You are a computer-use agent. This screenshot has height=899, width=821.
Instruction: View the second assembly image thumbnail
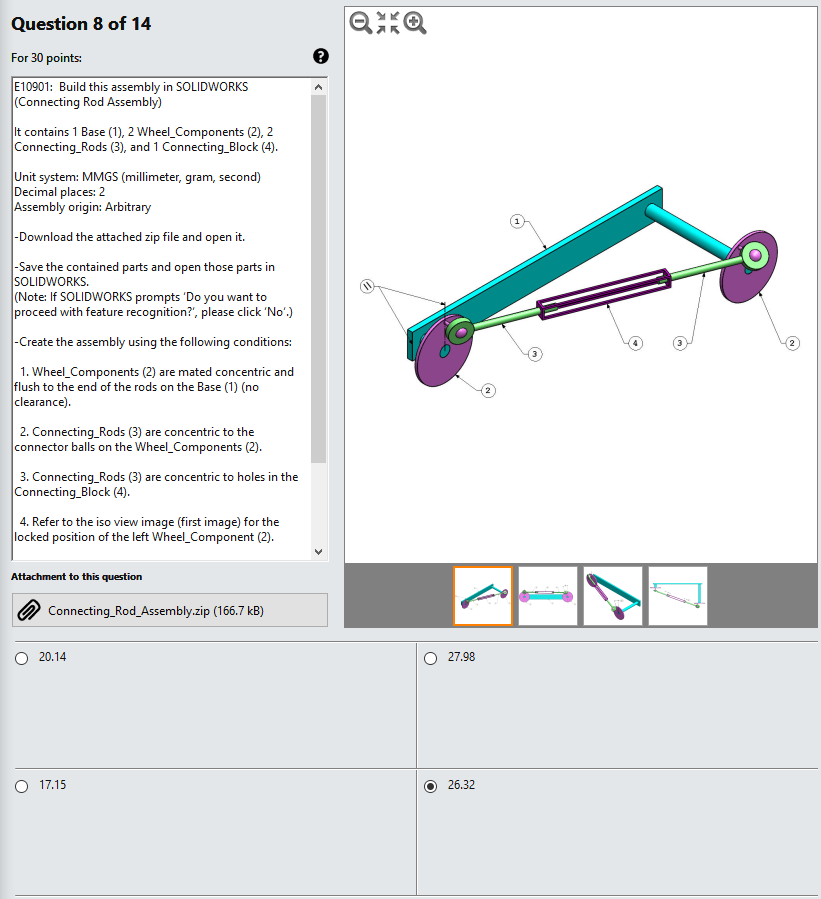pyautogui.click(x=547, y=595)
